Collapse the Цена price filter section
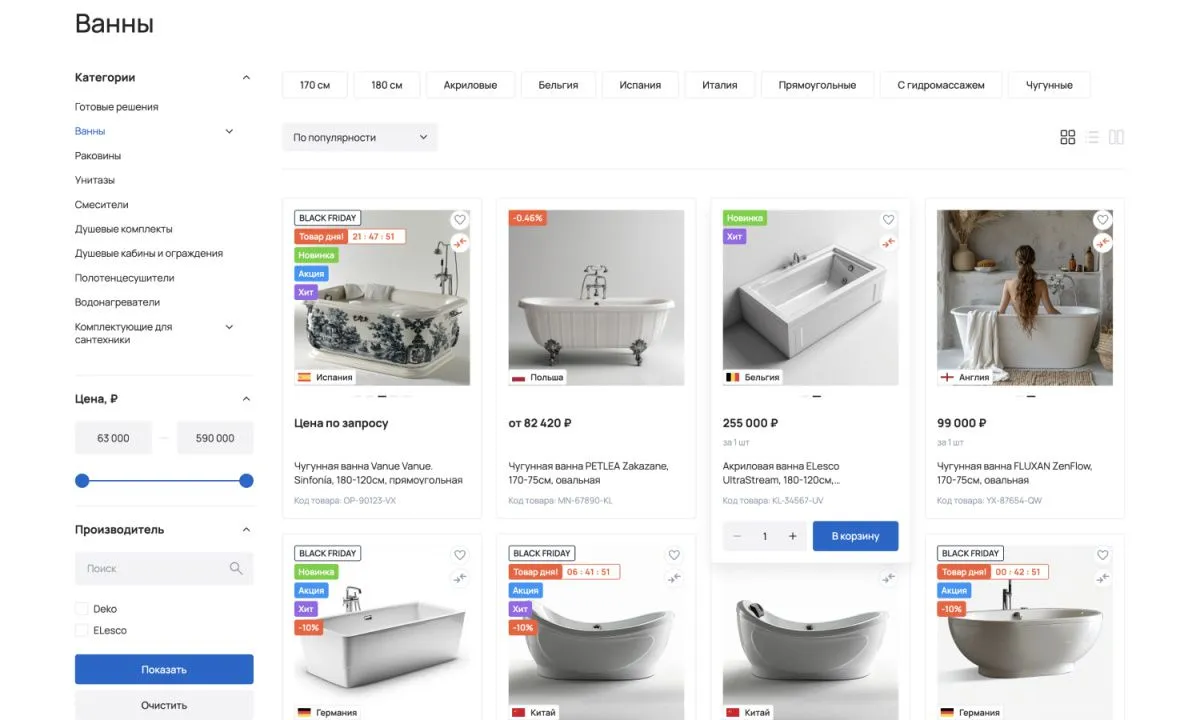The width and height of the screenshot is (1200, 720). [246, 399]
